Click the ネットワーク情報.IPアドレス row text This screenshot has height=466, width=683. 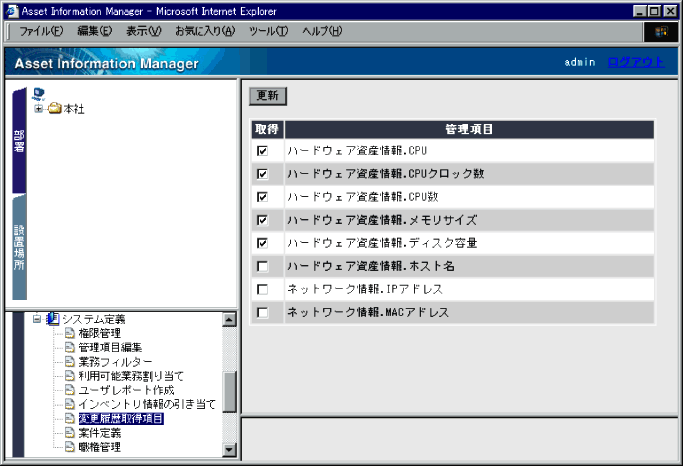(x=365, y=289)
